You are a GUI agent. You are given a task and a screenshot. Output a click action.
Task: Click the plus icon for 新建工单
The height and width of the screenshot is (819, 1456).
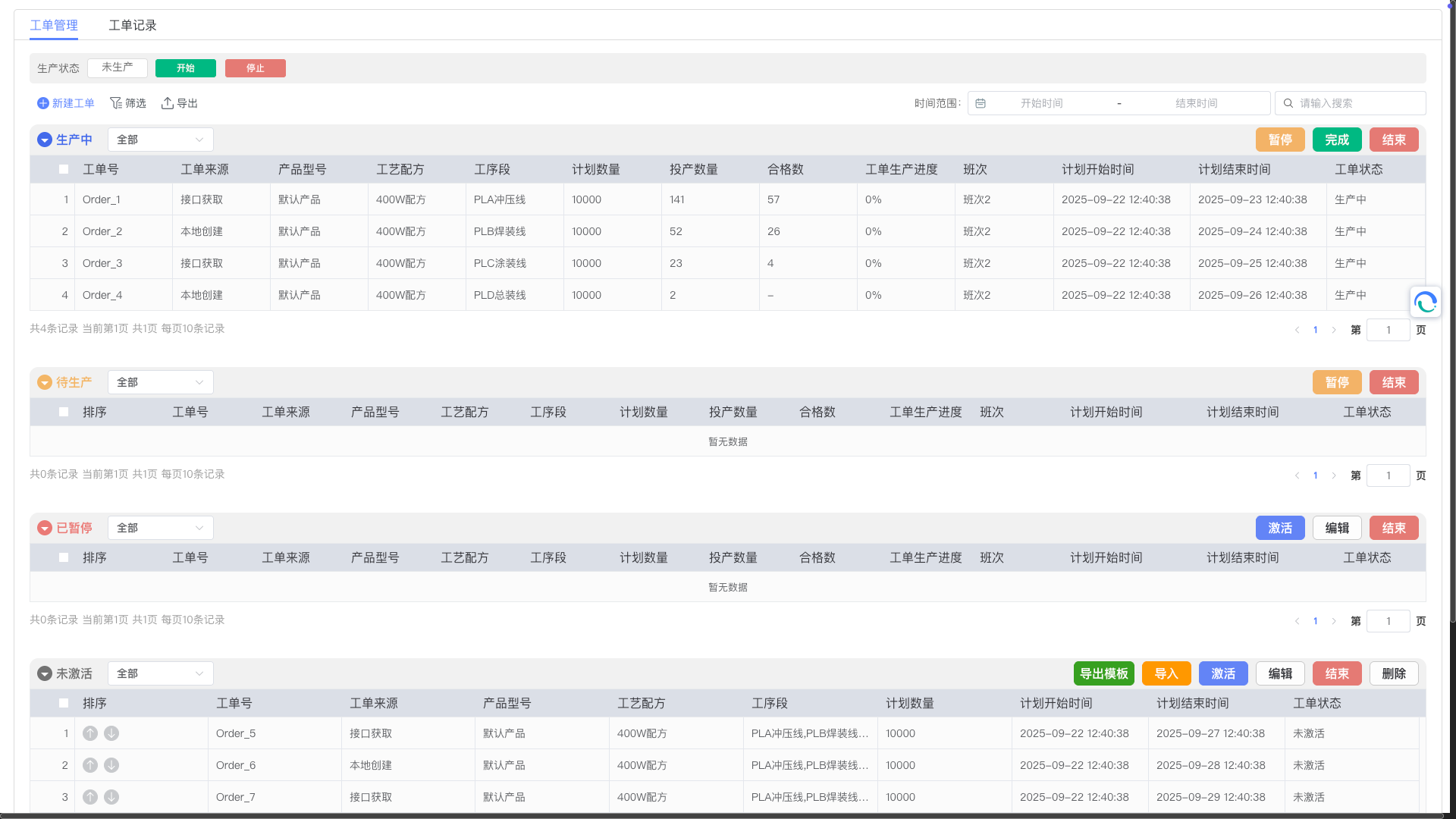(43, 103)
